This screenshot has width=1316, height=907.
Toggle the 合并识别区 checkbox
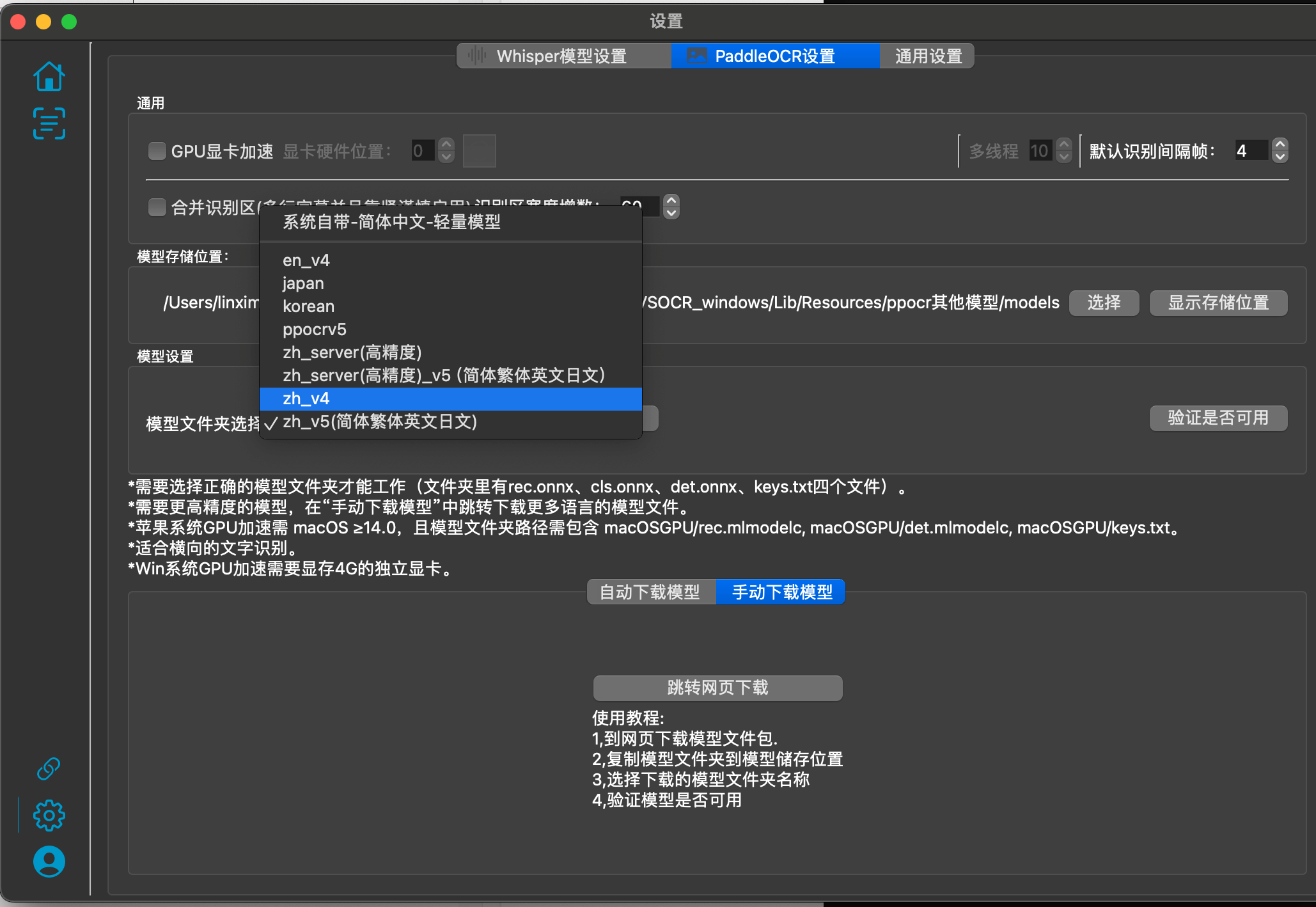coord(157,207)
